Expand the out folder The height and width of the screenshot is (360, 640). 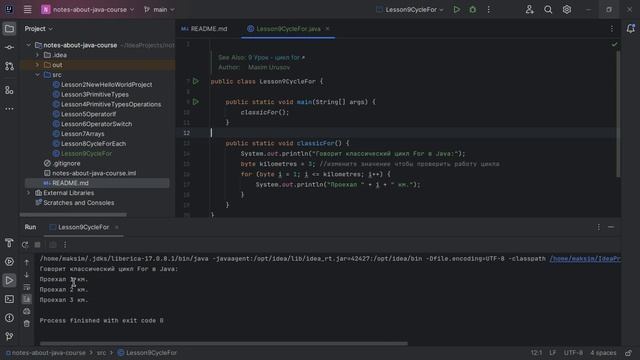[x=38, y=65]
